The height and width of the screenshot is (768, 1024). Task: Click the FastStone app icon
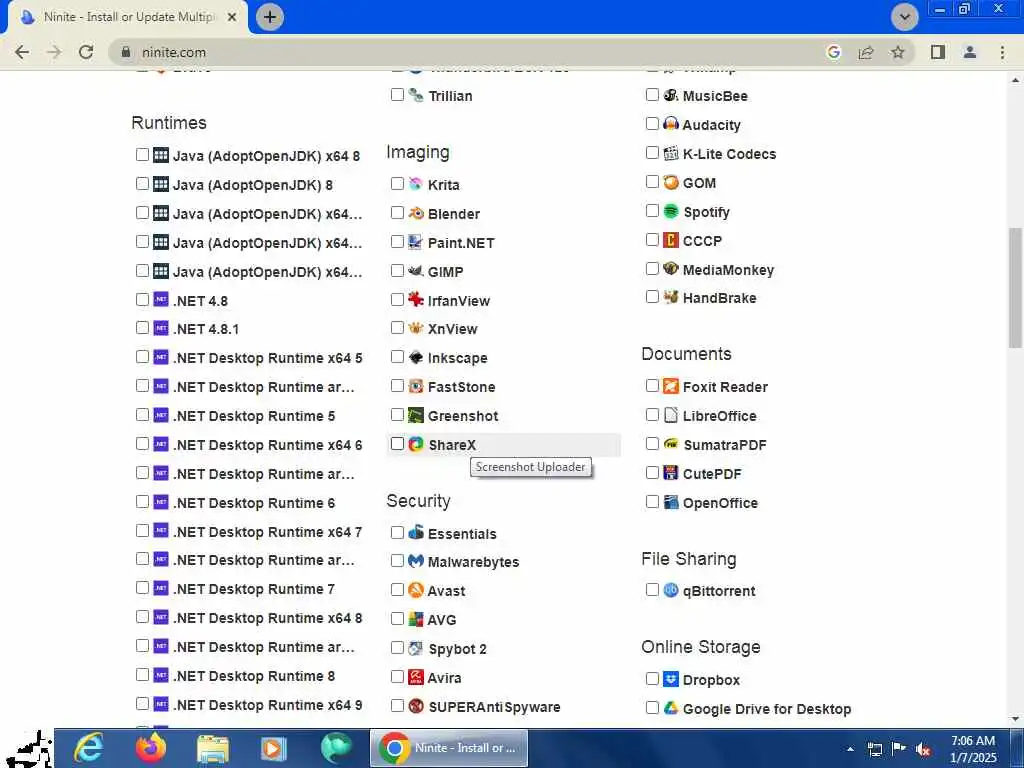click(x=416, y=387)
